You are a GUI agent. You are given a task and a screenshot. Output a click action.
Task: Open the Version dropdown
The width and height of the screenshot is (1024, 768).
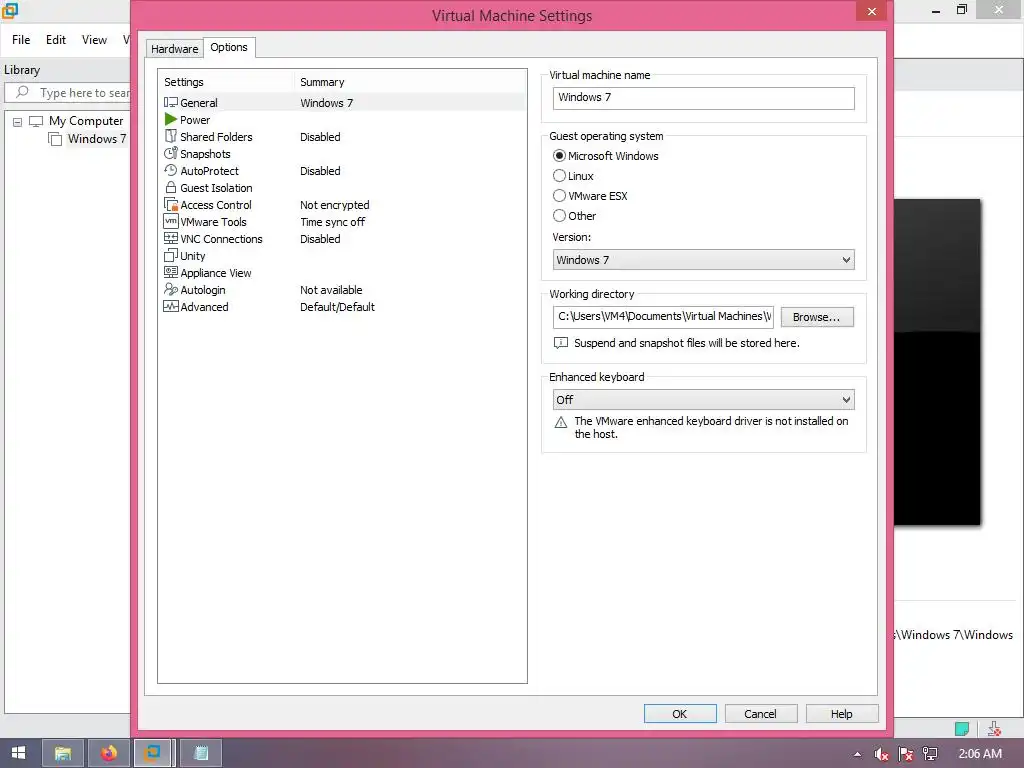[x=703, y=260]
